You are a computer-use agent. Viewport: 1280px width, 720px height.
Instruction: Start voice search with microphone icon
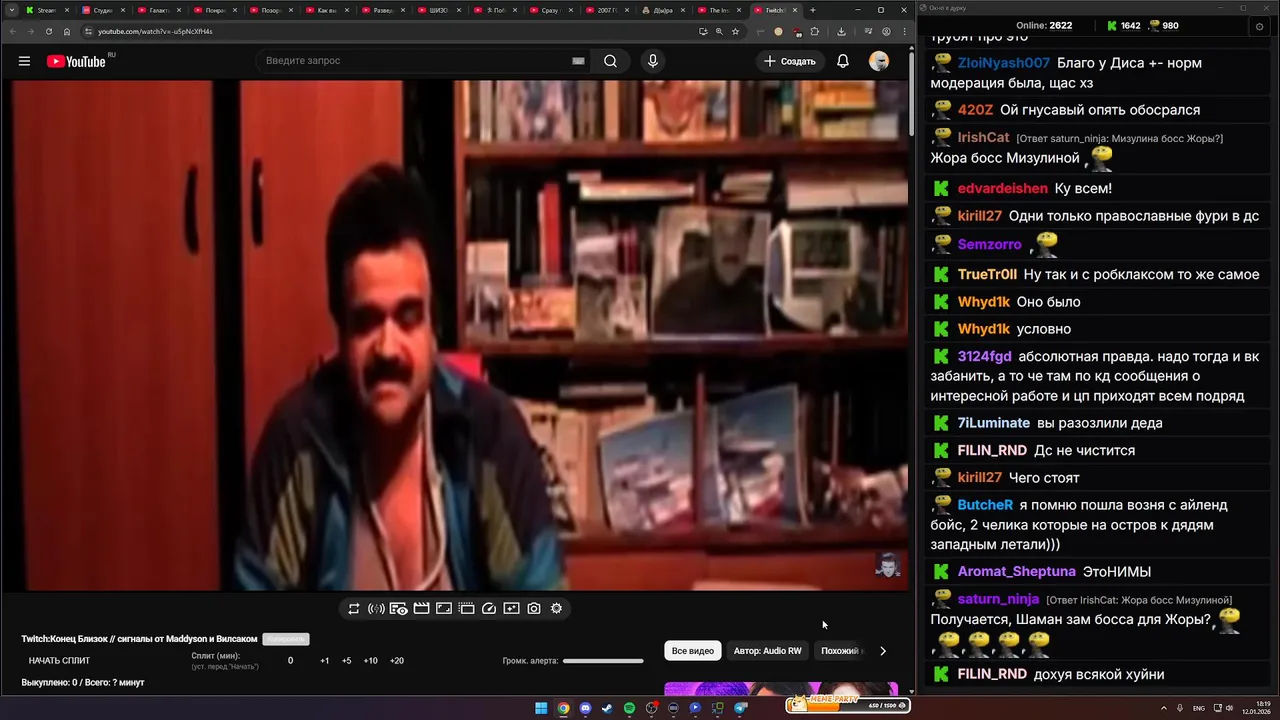[653, 61]
